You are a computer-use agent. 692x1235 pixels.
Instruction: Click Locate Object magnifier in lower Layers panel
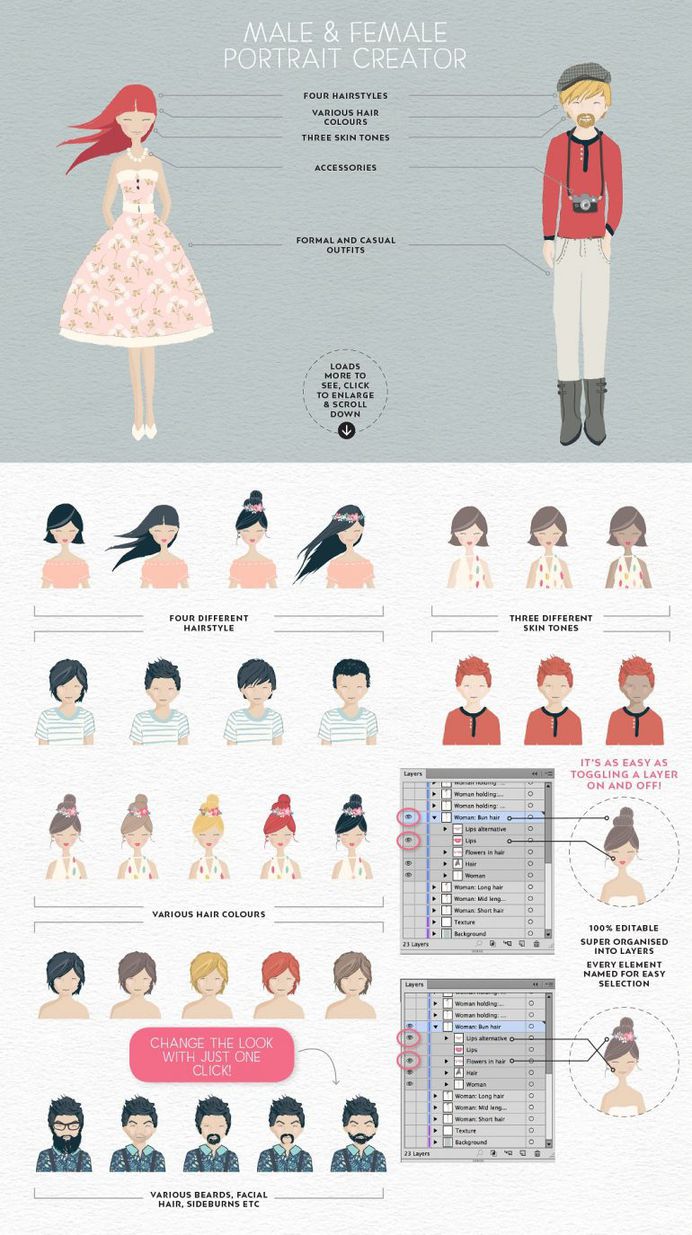[x=480, y=1153]
